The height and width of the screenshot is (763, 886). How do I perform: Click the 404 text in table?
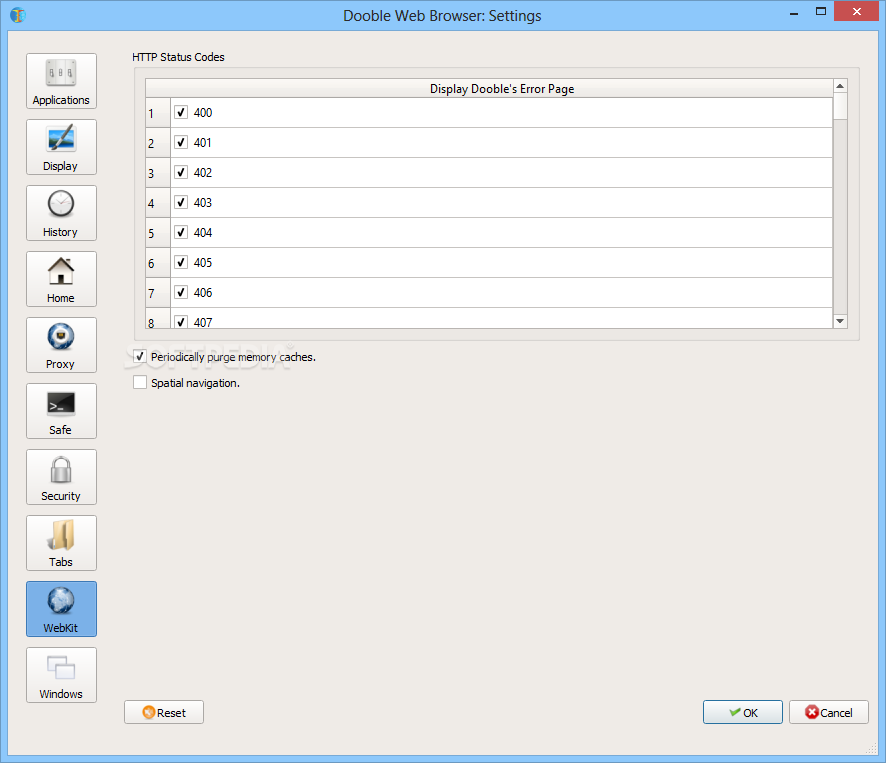203,232
